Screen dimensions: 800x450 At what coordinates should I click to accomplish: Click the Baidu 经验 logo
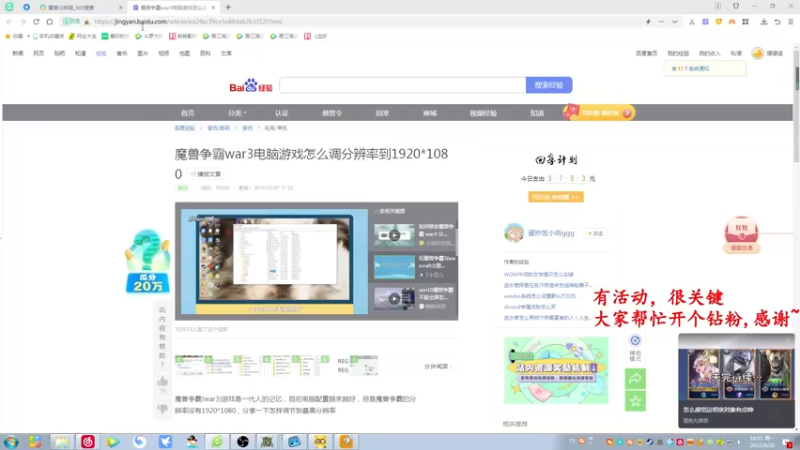tap(251, 86)
